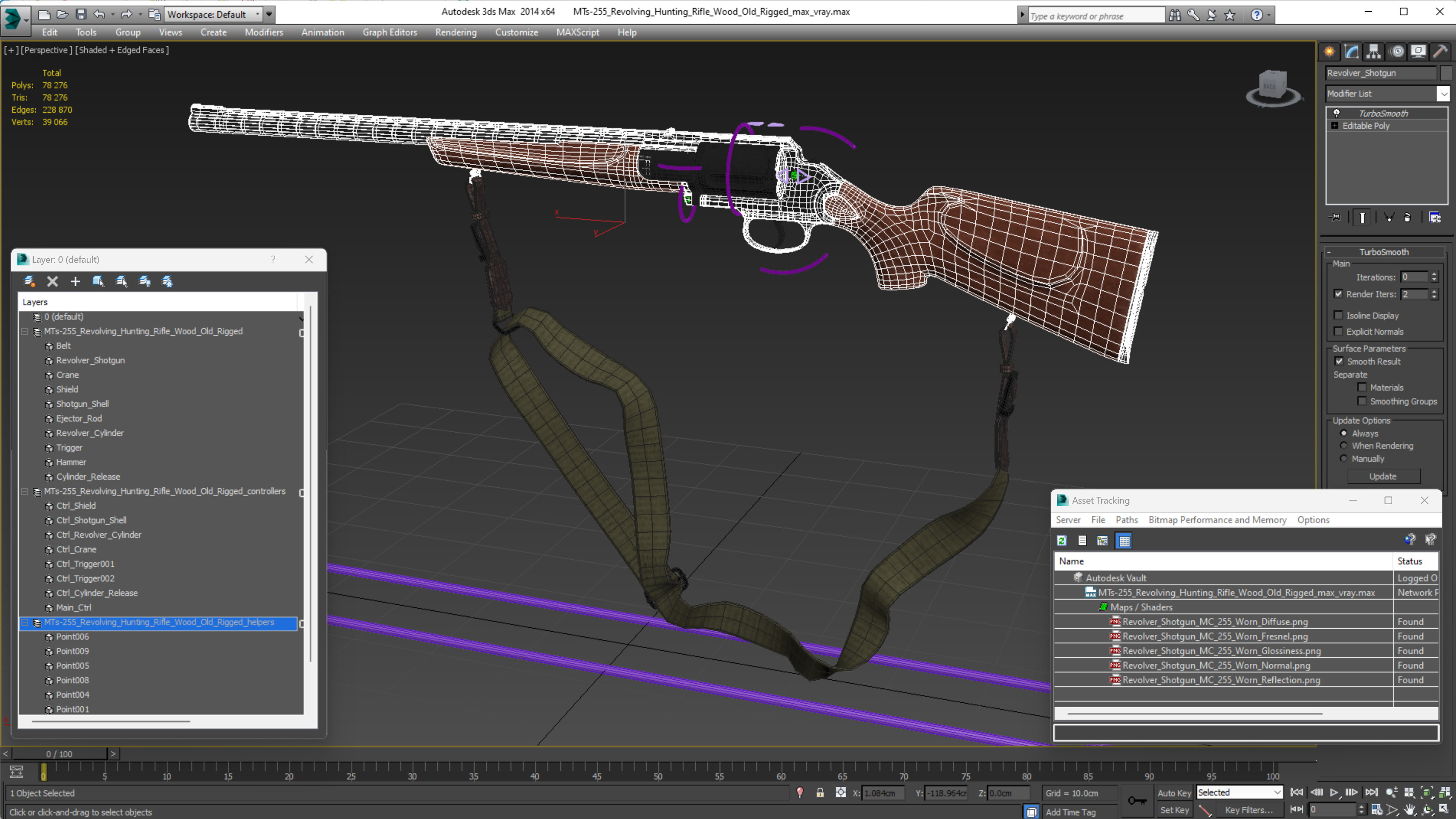Click the Create New Layer icon in Layer dialog
Viewport: 1456px width, 819px height.
click(30, 281)
